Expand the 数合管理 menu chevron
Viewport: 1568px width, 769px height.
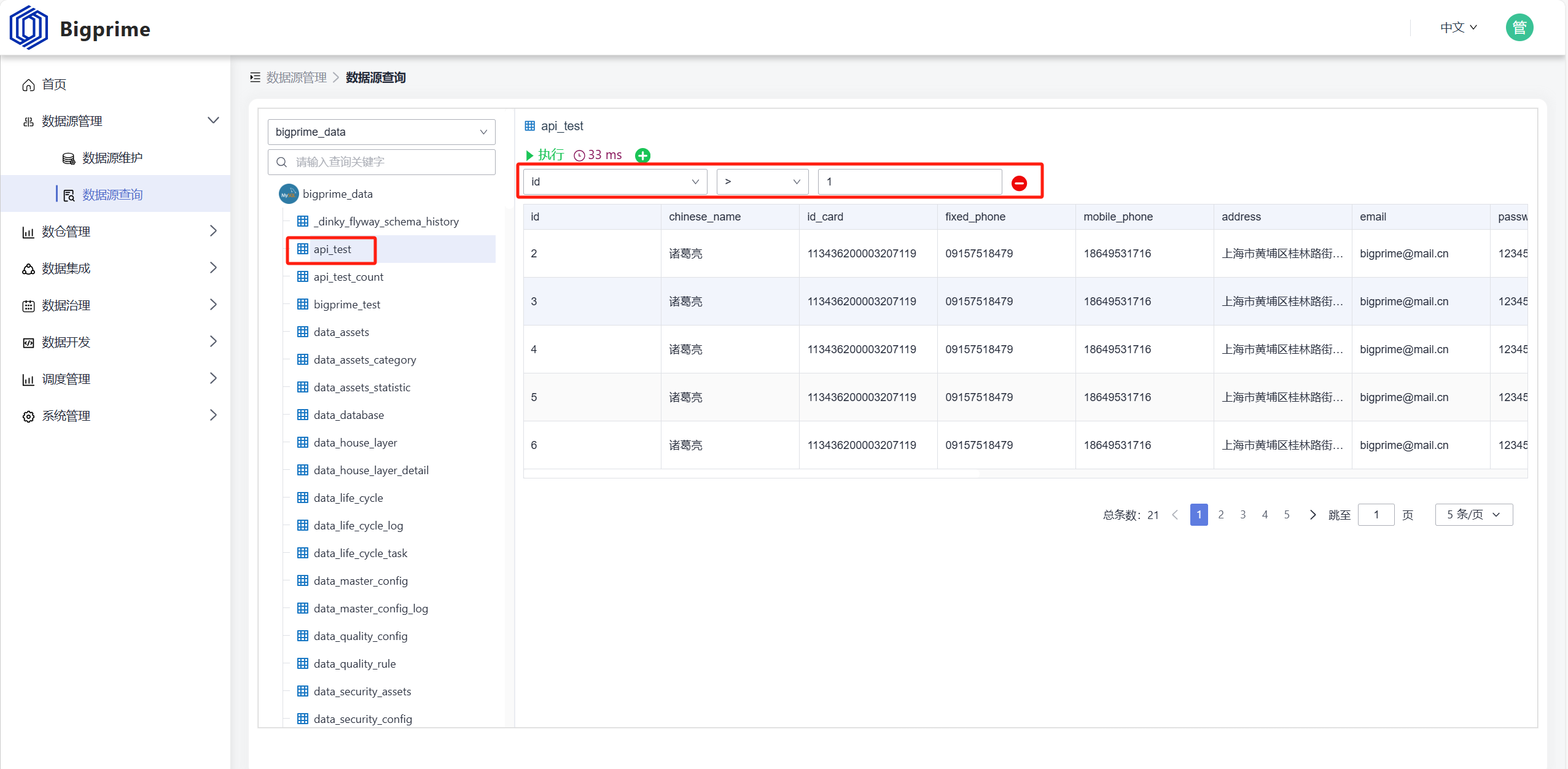tap(213, 231)
